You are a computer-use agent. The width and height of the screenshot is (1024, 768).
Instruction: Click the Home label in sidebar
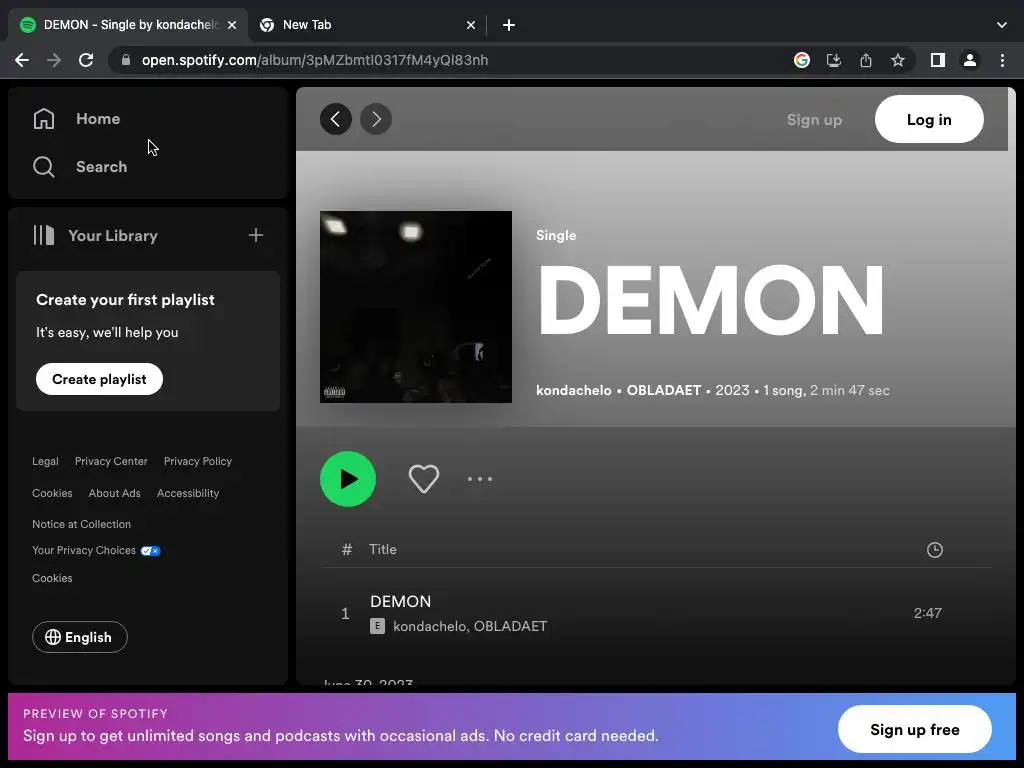click(x=98, y=119)
